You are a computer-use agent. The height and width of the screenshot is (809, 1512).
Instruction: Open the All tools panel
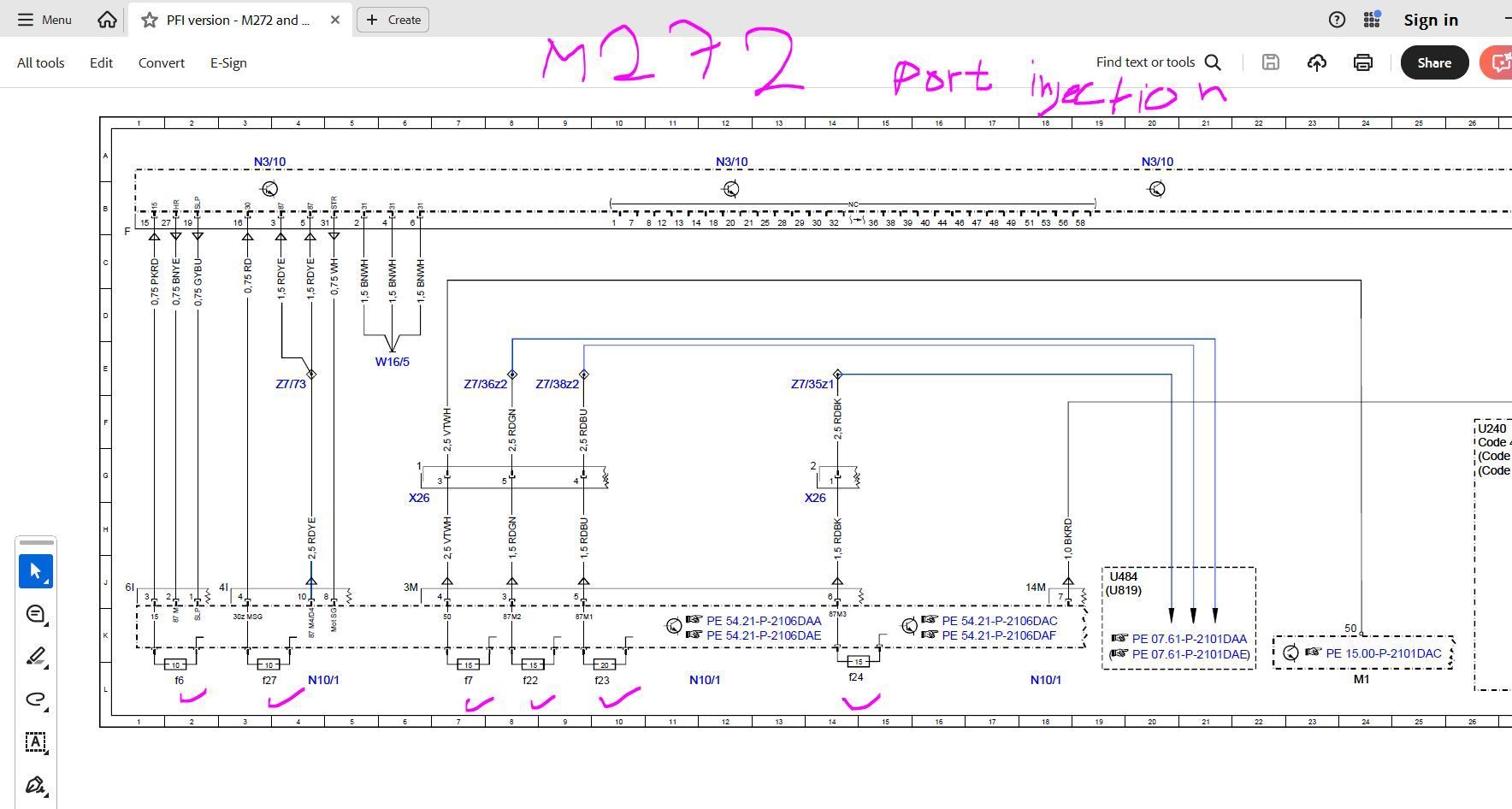pos(40,62)
